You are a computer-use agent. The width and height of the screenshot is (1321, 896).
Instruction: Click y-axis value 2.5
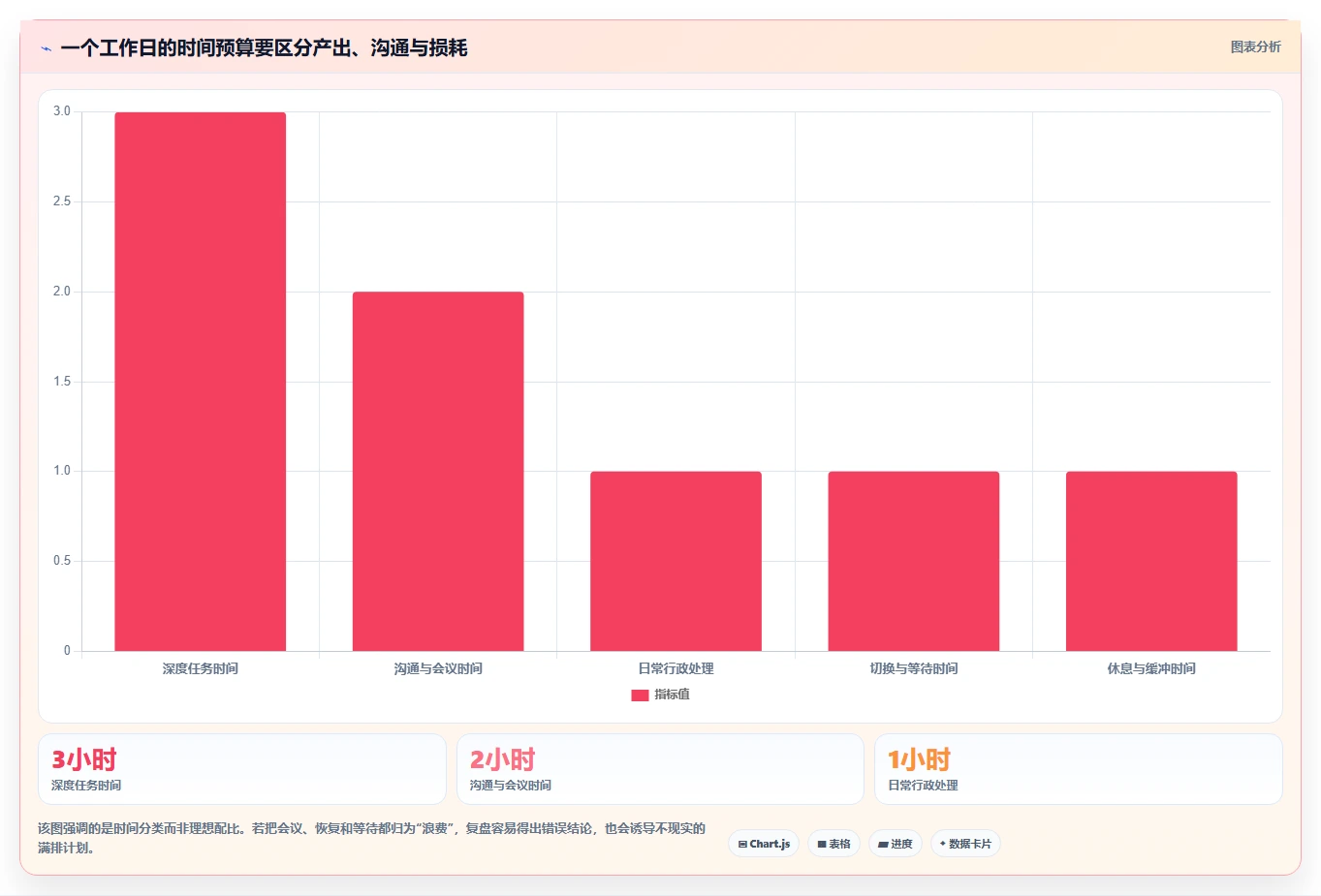click(62, 201)
